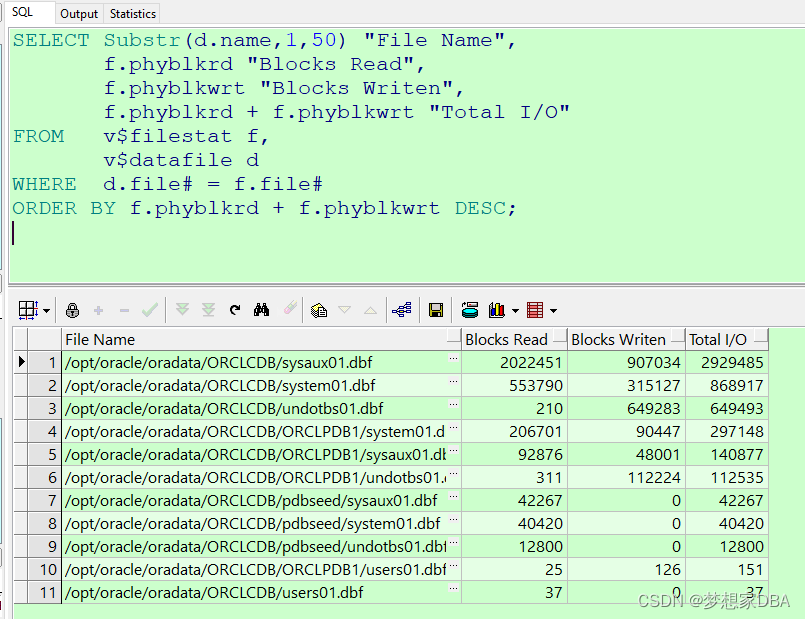Open the bar chart dropdown arrow
The height and width of the screenshot is (619, 805).
515,311
